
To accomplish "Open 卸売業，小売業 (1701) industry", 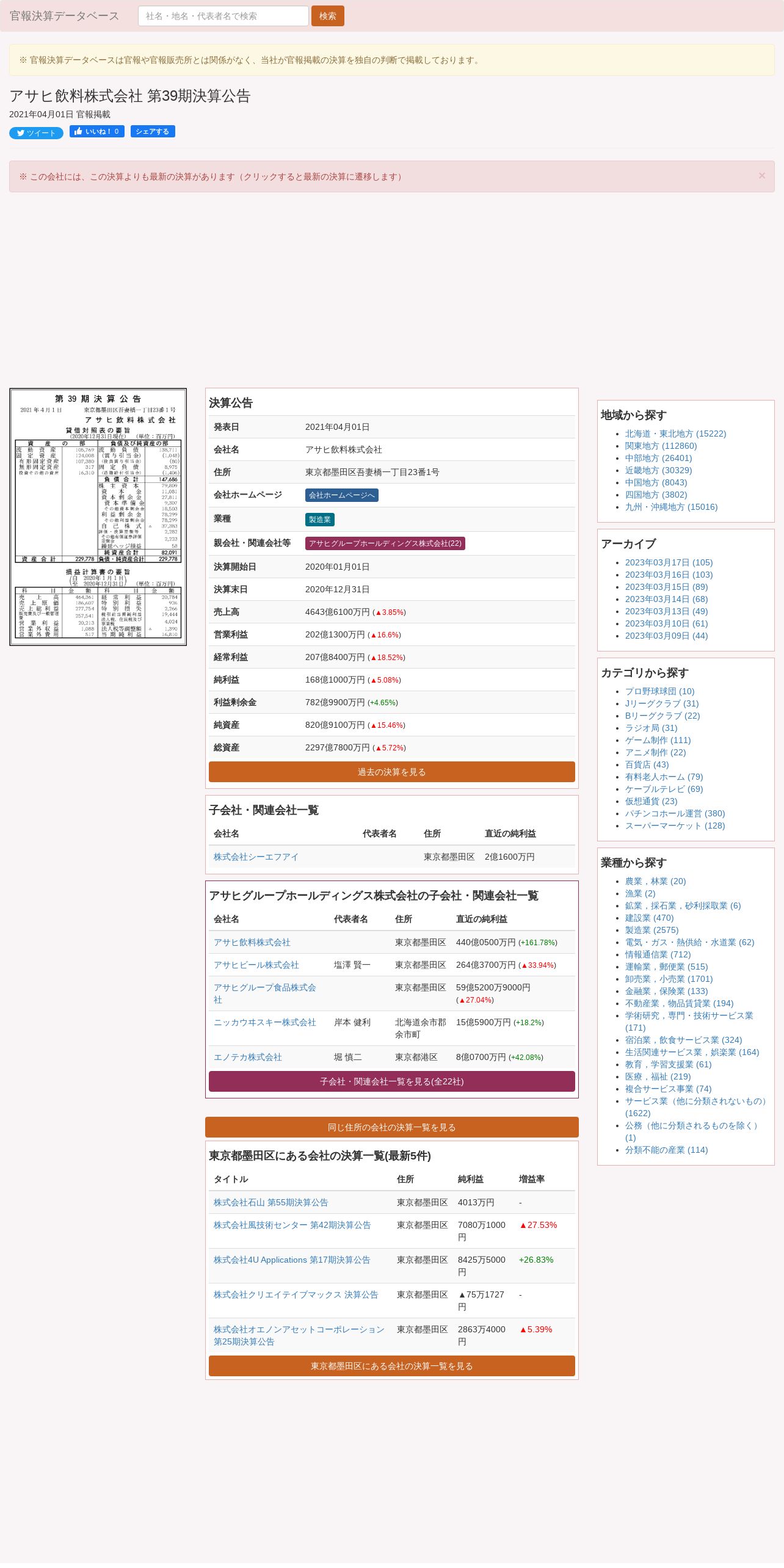I will [x=669, y=979].
